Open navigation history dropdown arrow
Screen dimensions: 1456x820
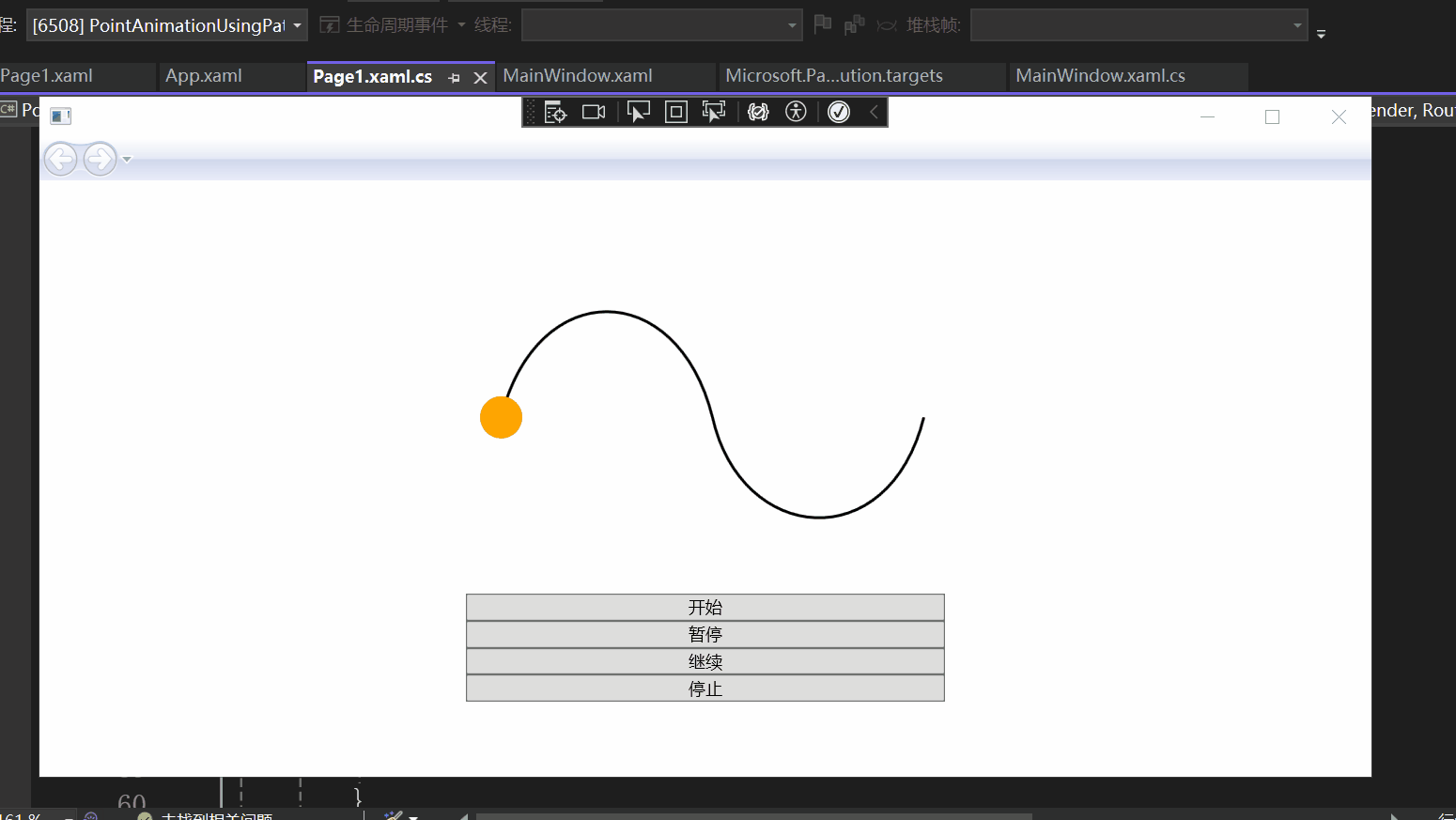pyautogui.click(x=127, y=160)
